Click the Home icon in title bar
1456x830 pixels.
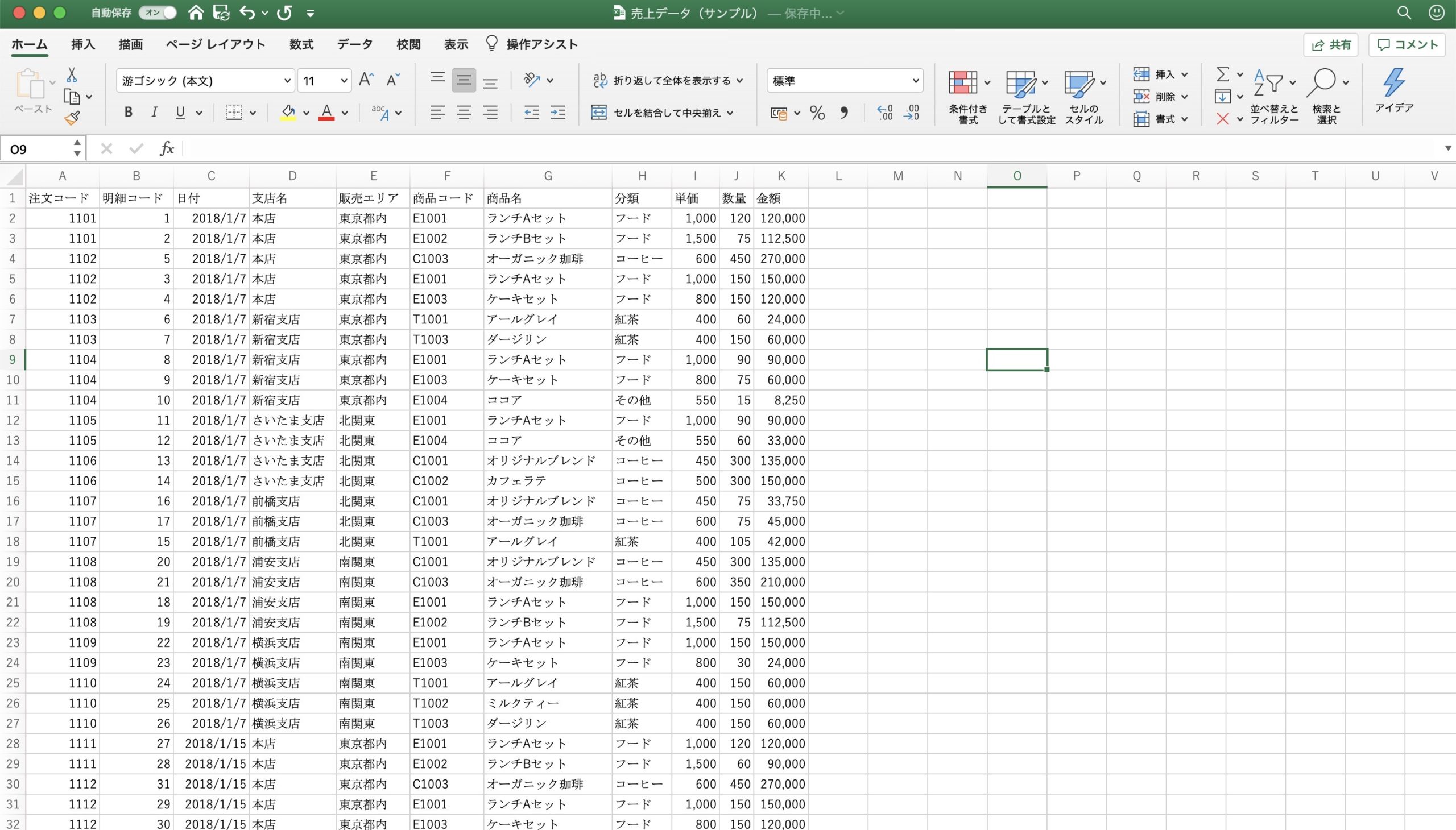[196, 13]
